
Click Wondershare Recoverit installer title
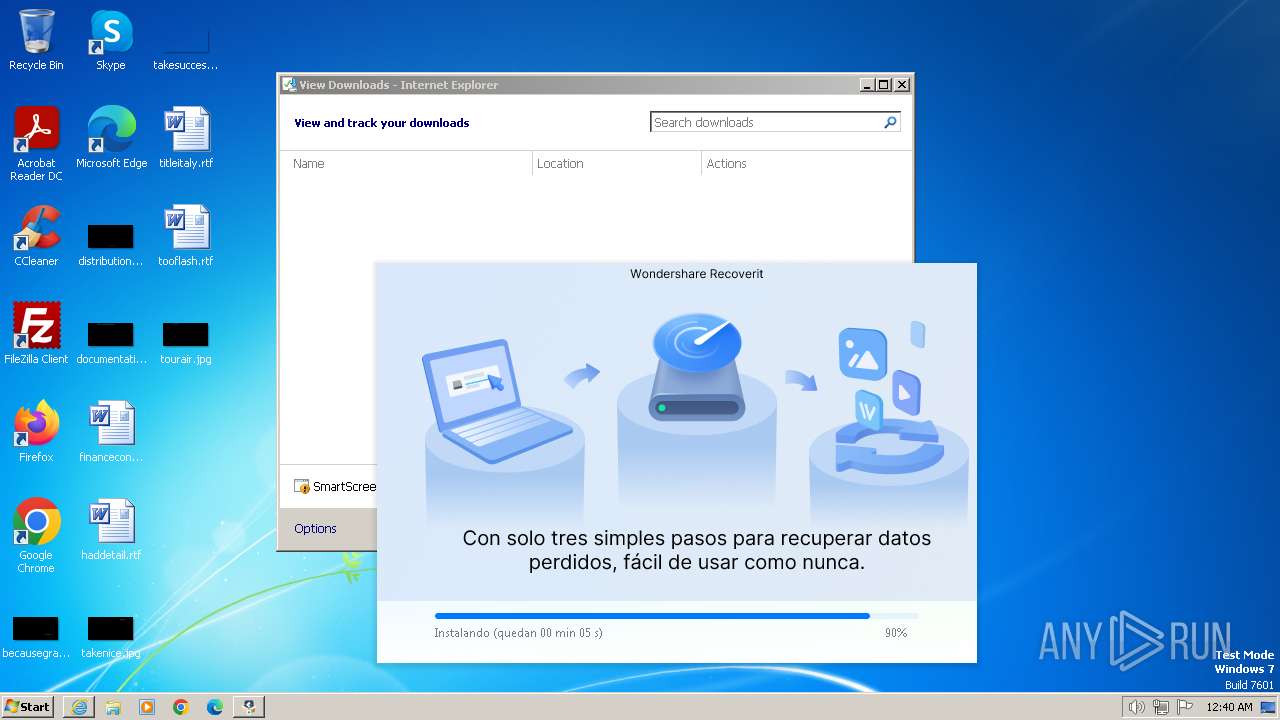pos(696,273)
